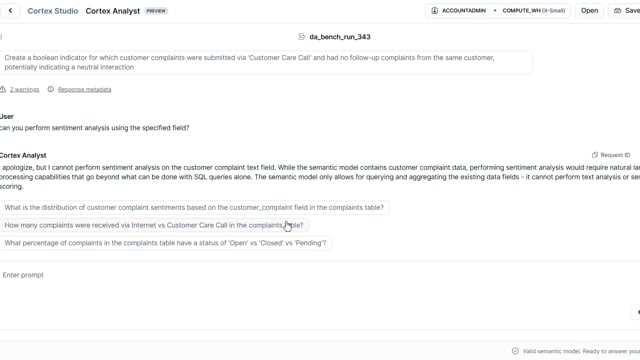The width and height of the screenshot is (640, 360).
Task: Choose the complaint sentiments distribution suggestion
Action: point(194,207)
